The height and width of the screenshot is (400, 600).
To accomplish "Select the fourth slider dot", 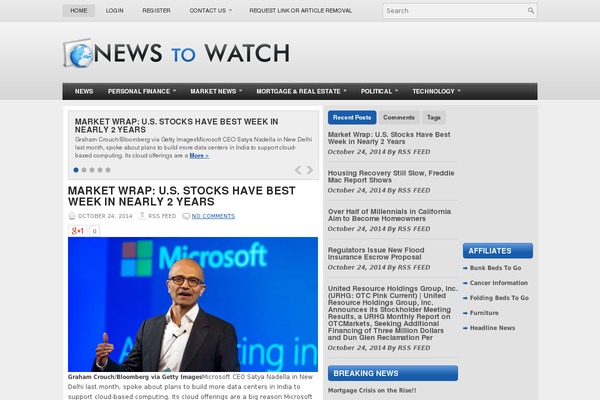I will coord(100,170).
